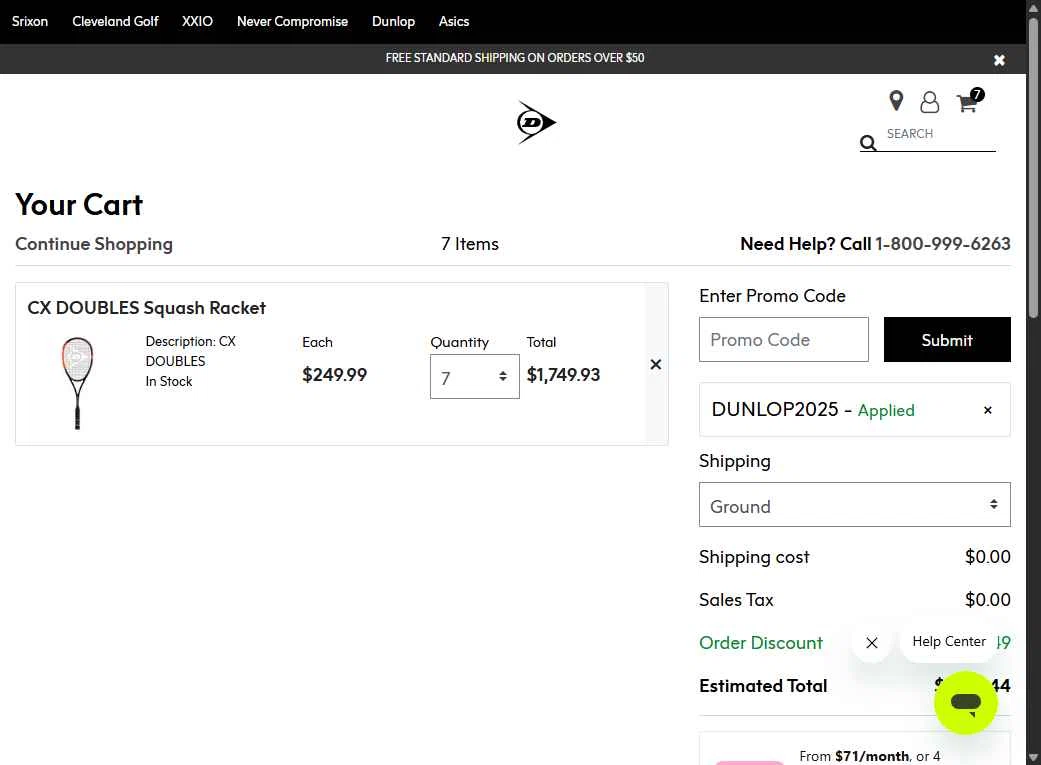
Task: Click the search magnifier icon
Action: [868, 143]
